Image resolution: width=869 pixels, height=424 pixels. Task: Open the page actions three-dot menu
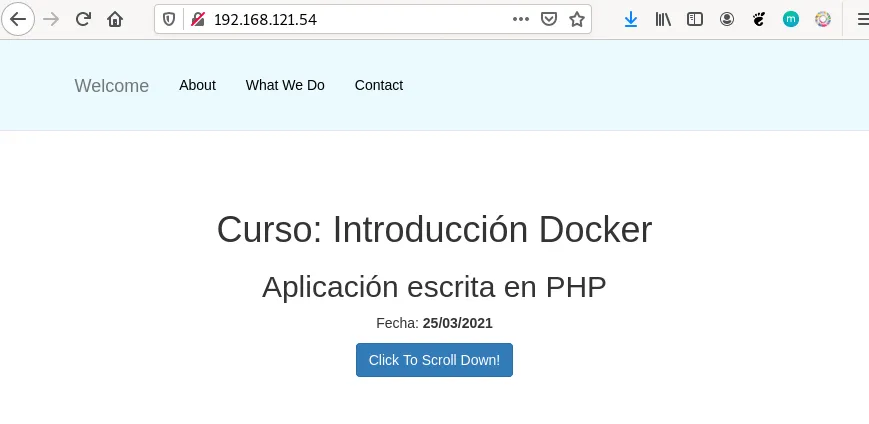(x=521, y=19)
